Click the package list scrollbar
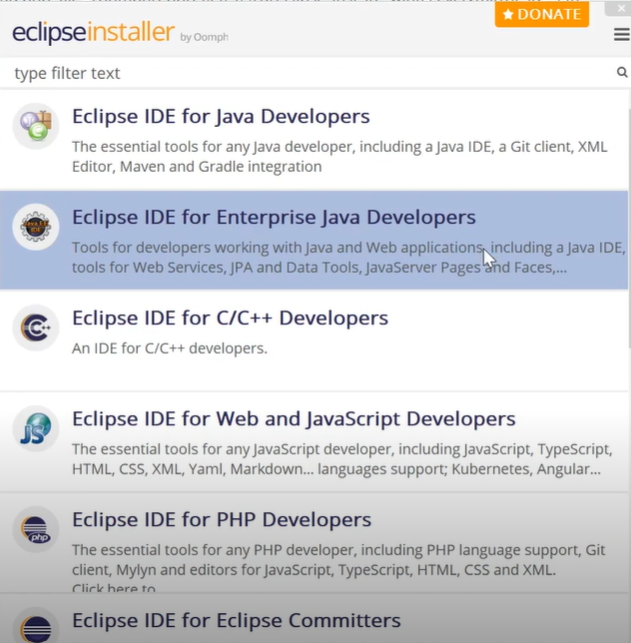The height and width of the screenshot is (643, 631). (x=630, y=229)
